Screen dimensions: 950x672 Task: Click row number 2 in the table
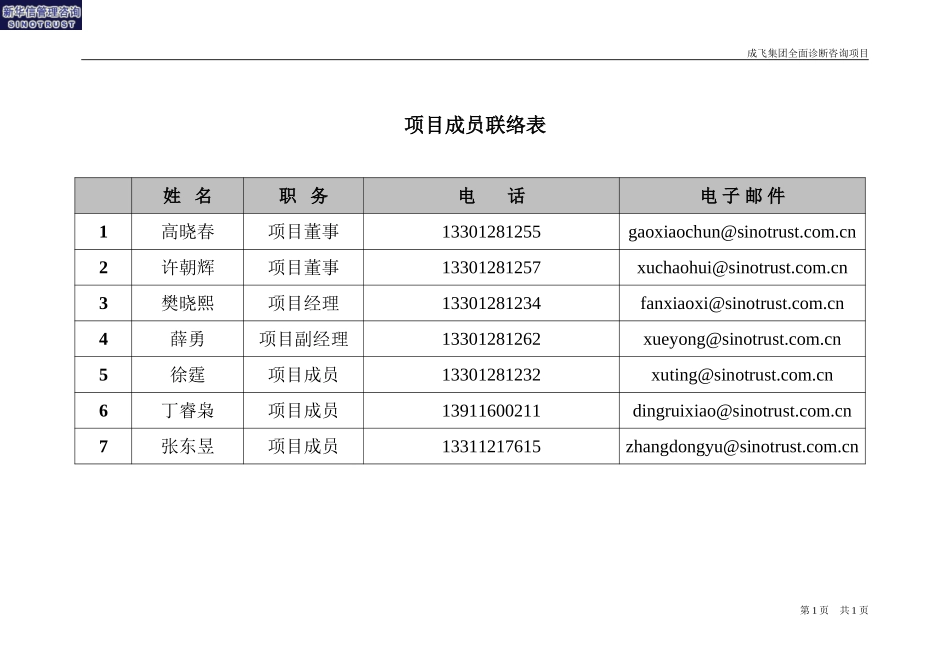point(103,267)
